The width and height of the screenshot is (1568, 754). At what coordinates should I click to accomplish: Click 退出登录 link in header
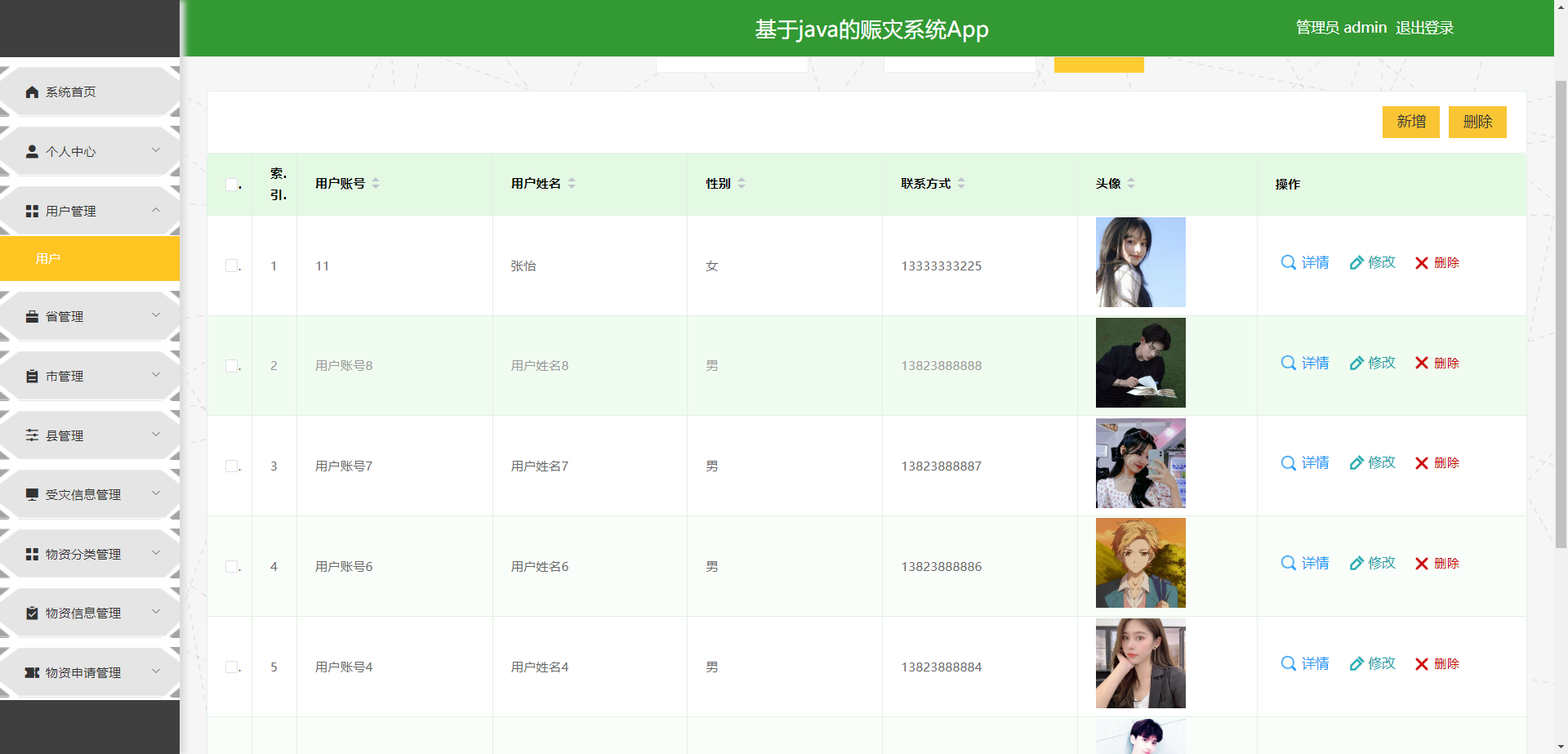(1424, 28)
